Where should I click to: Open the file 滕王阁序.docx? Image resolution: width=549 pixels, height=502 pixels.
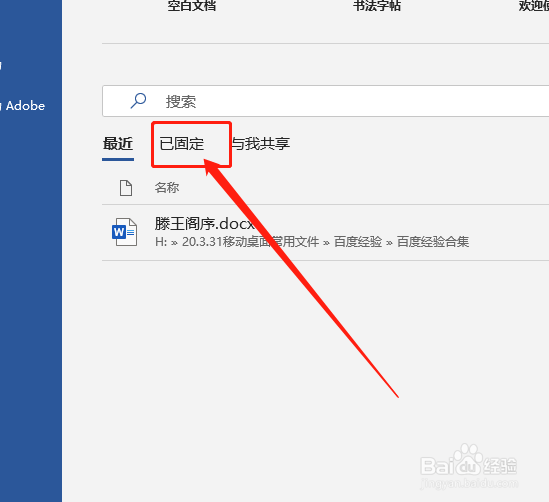click(204, 224)
